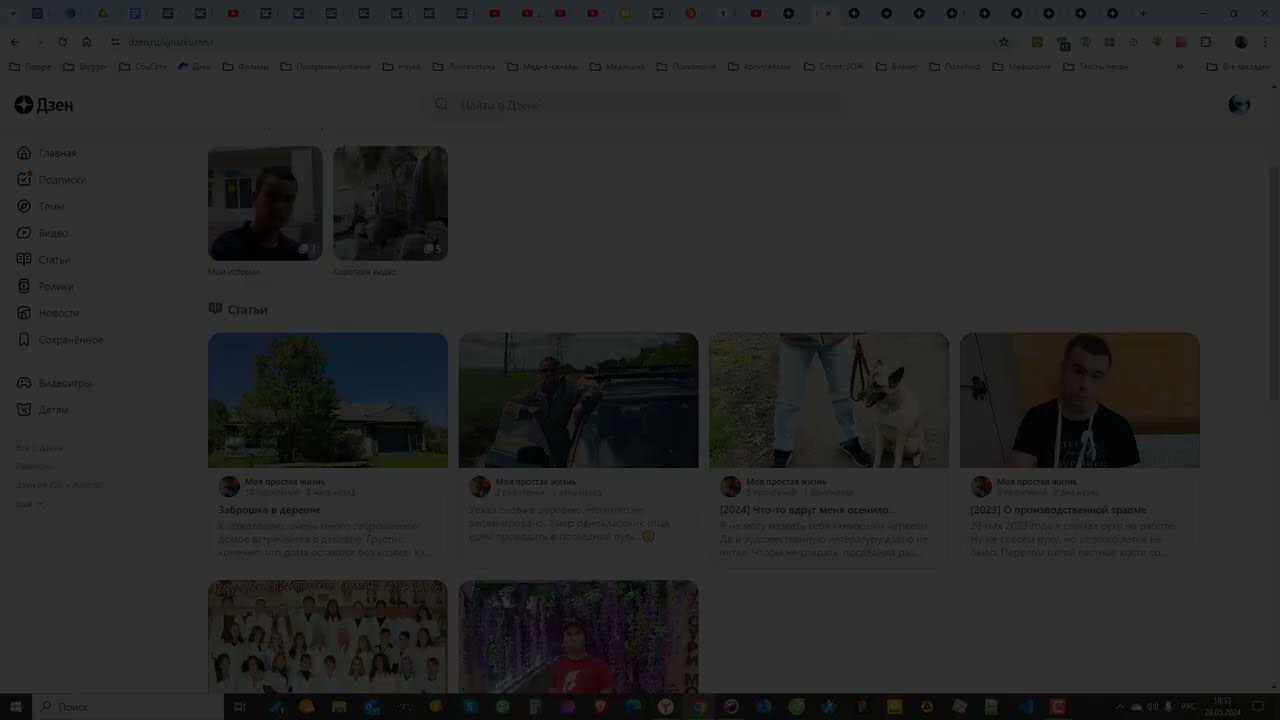
Task: Open the Наука bookmarks folder
Action: pos(401,67)
